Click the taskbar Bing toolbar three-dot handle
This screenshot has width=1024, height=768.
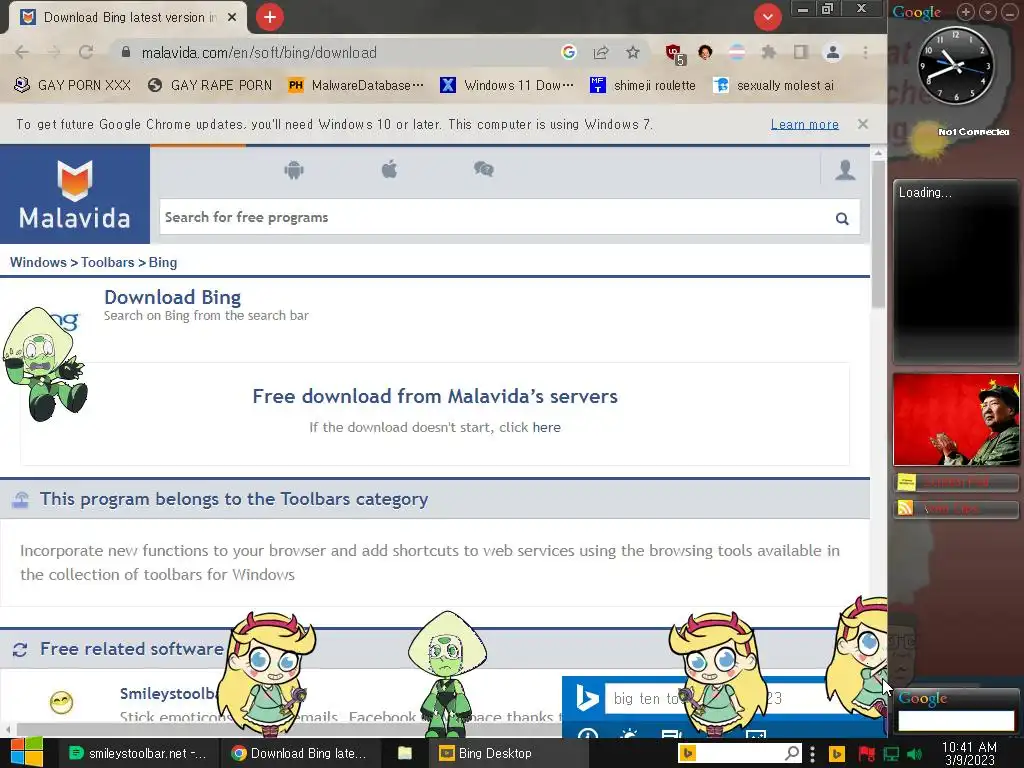(x=812, y=754)
